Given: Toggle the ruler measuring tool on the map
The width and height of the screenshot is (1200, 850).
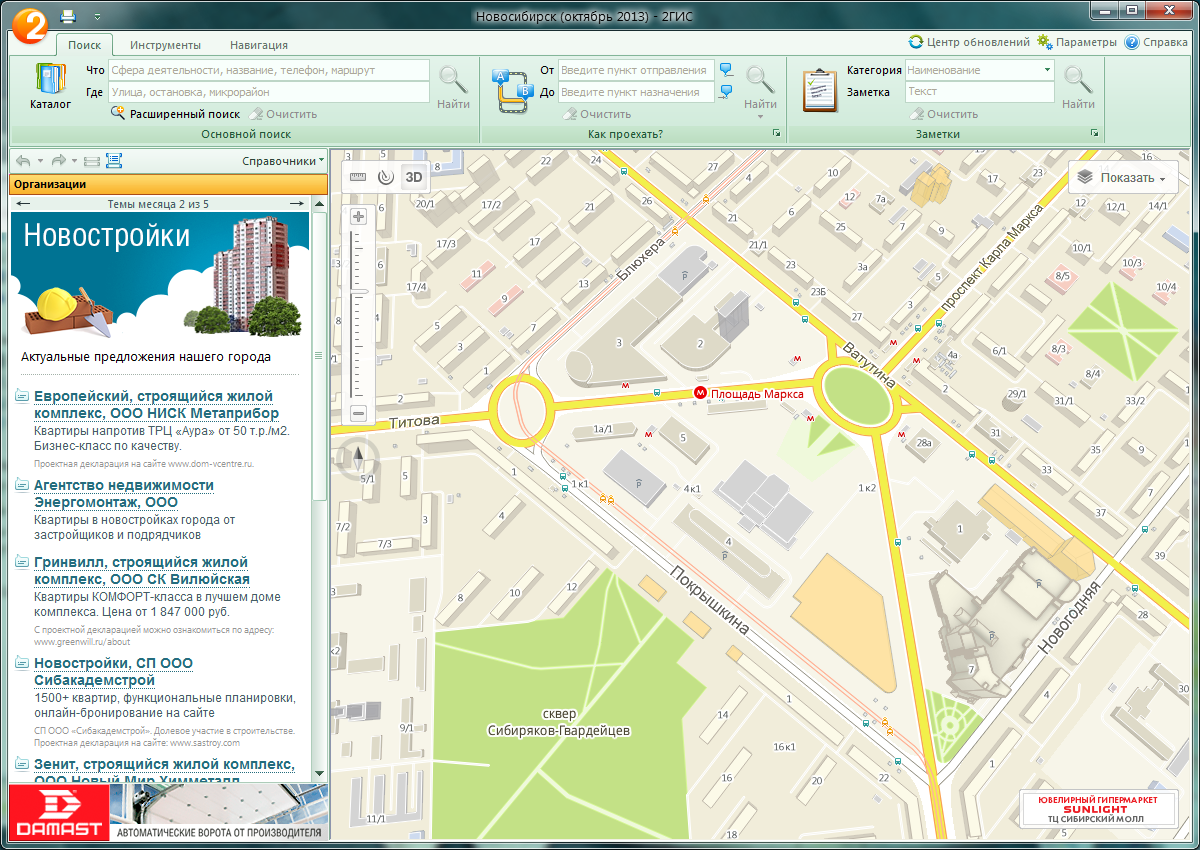Looking at the screenshot, I should (358, 178).
